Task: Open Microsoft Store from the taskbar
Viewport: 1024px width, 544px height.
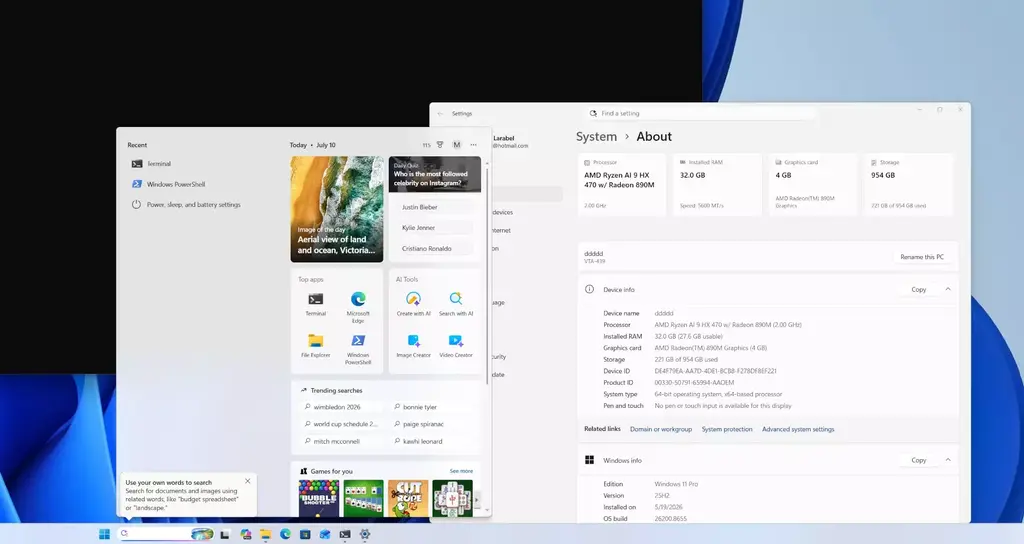Action: pyautogui.click(x=305, y=534)
